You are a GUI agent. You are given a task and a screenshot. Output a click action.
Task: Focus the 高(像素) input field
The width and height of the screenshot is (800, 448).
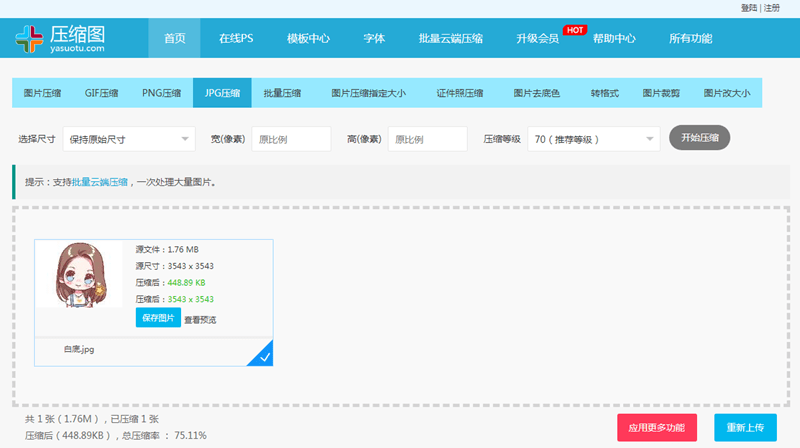click(427, 139)
